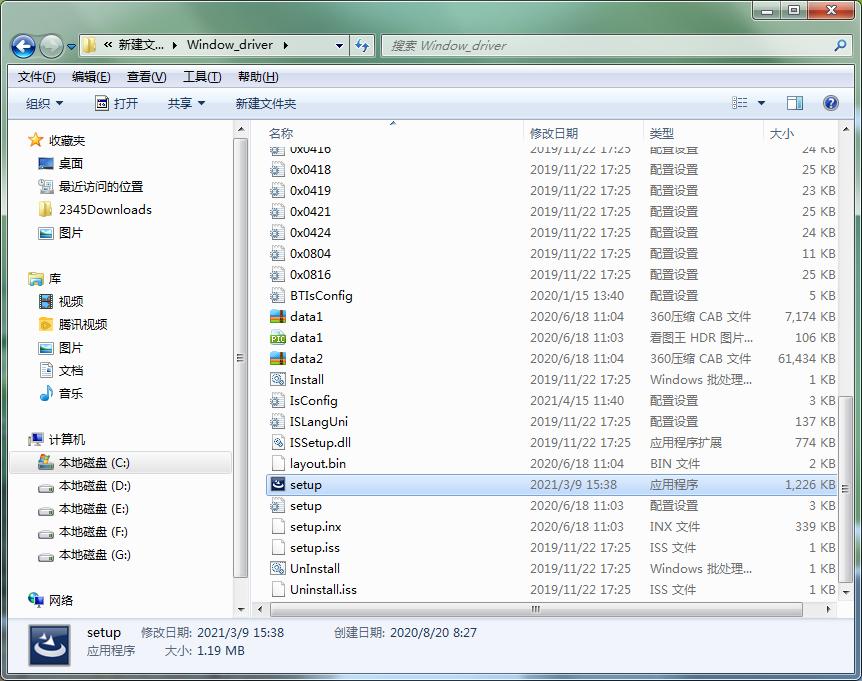Select the ISLangUni file name
862x681 pixels.
coord(319,422)
